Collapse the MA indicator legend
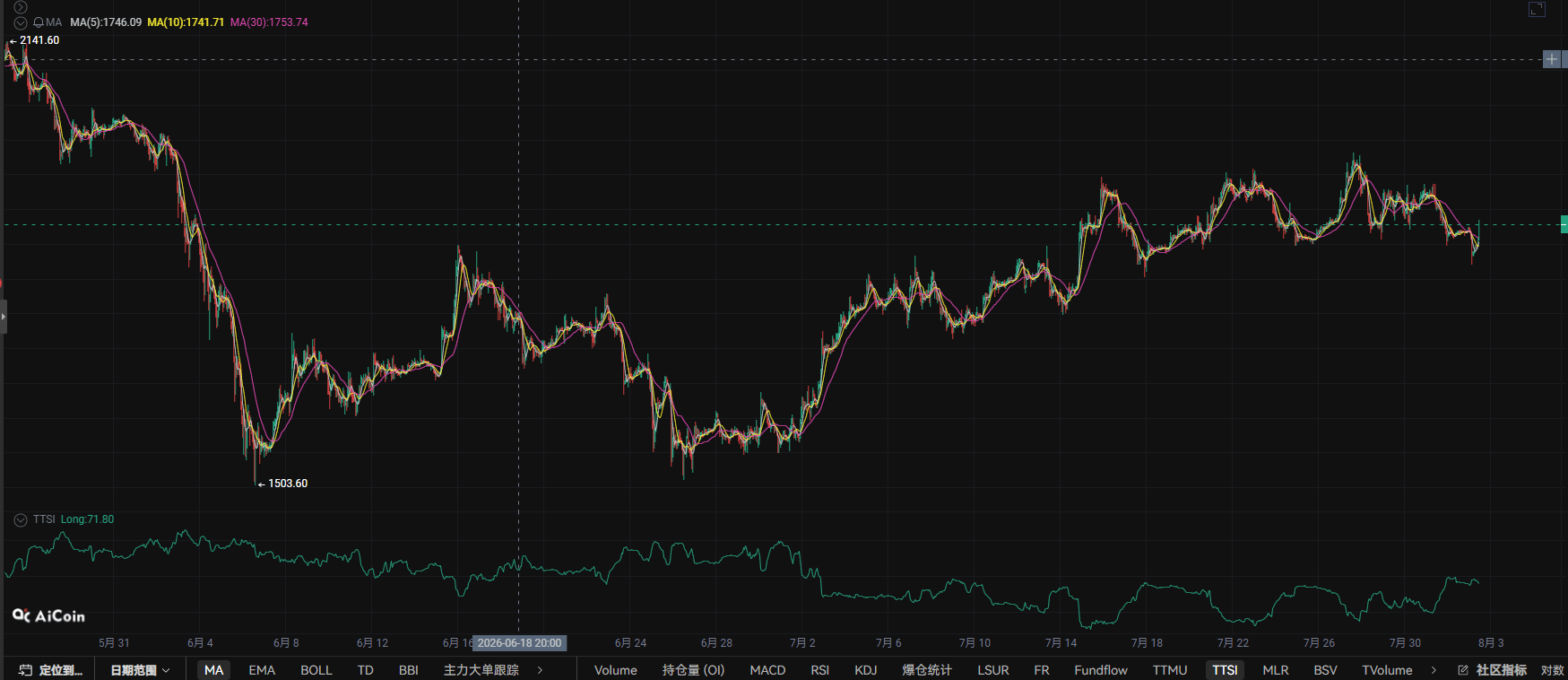The width and height of the screenshot is (1568, 680). point(21,22)
